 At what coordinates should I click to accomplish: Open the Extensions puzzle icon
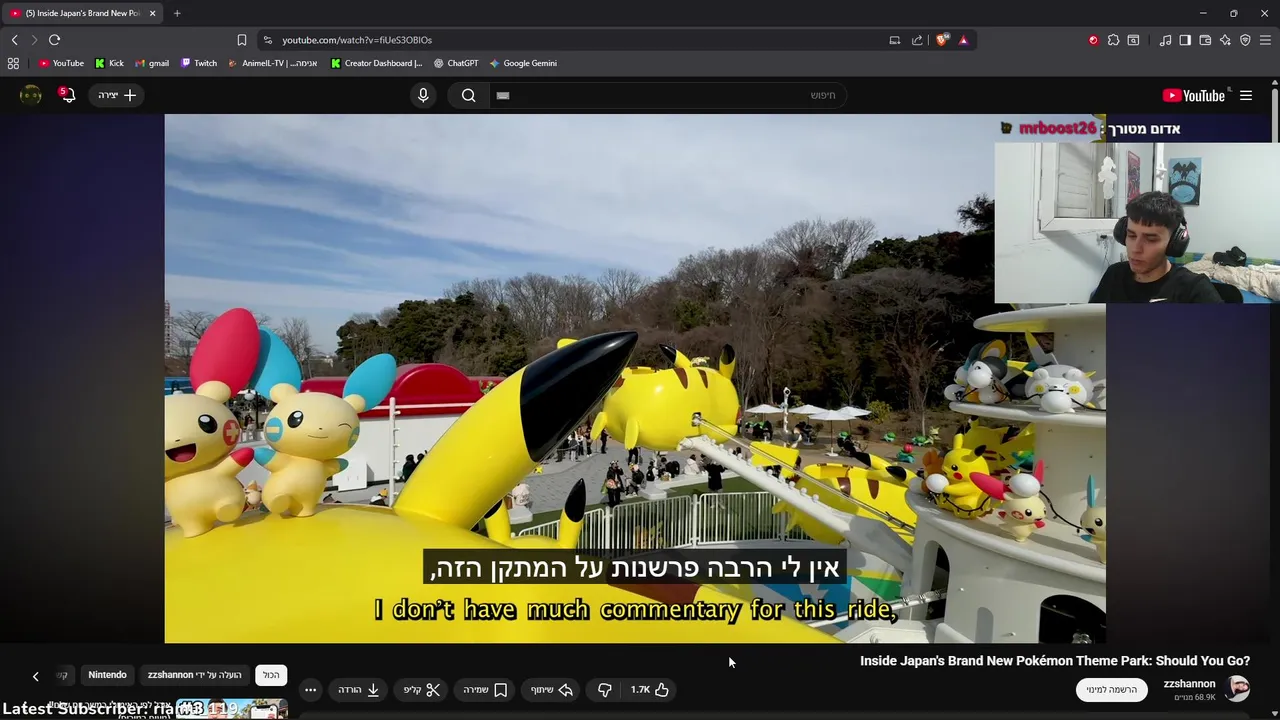(x=1113, y=40)
